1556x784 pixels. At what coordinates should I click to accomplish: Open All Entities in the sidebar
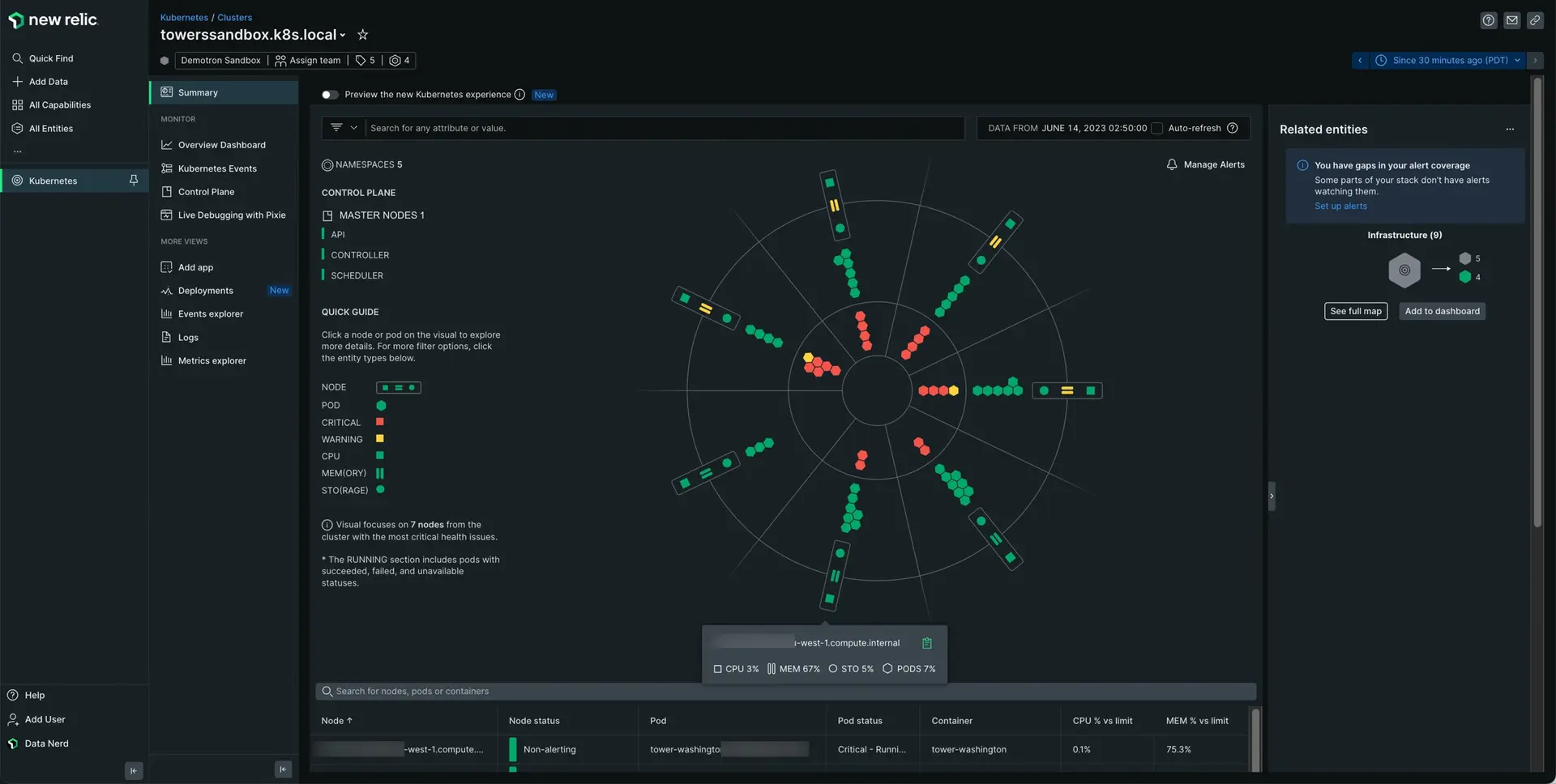[43, 129]
